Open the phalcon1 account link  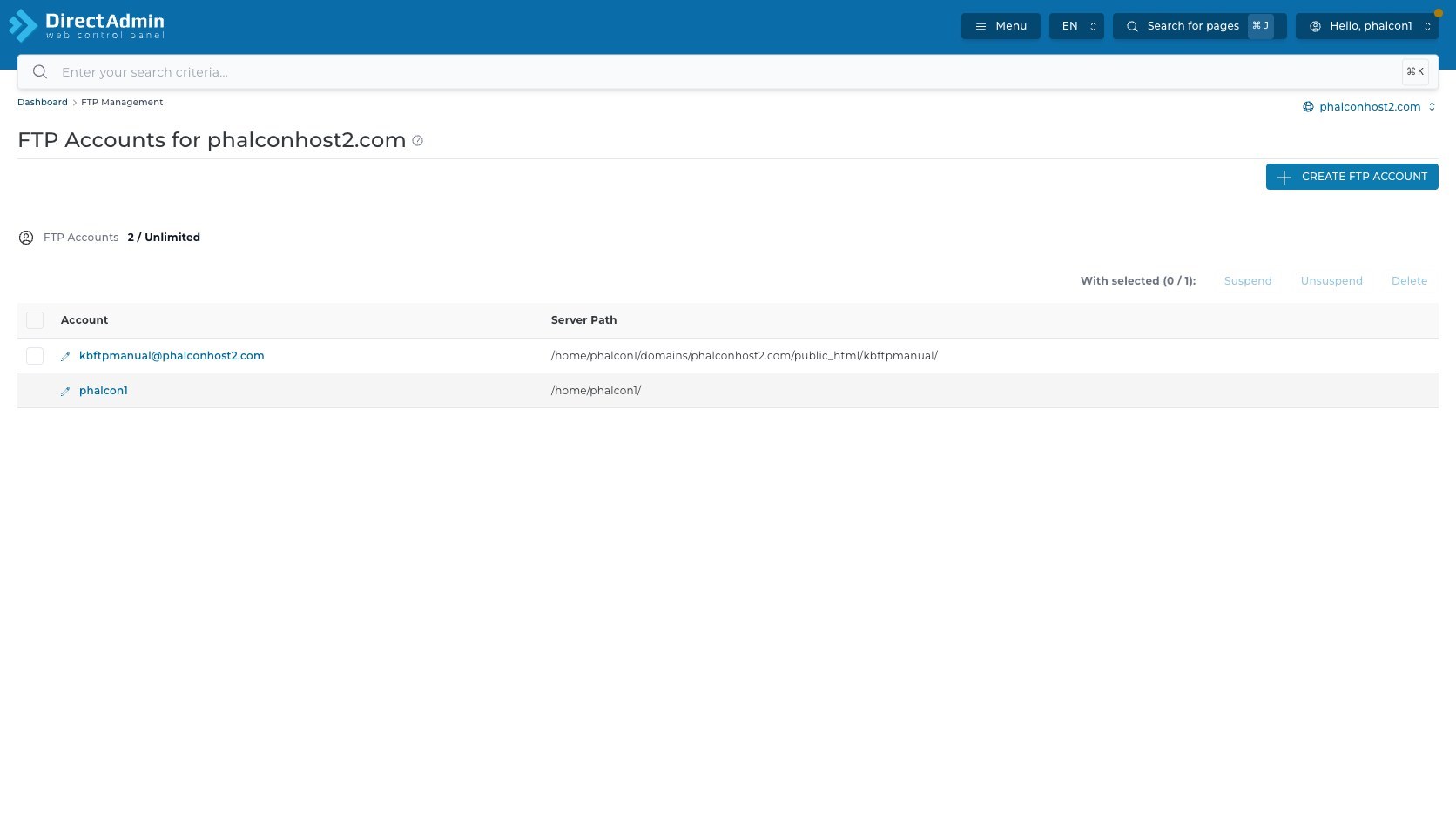104,391
